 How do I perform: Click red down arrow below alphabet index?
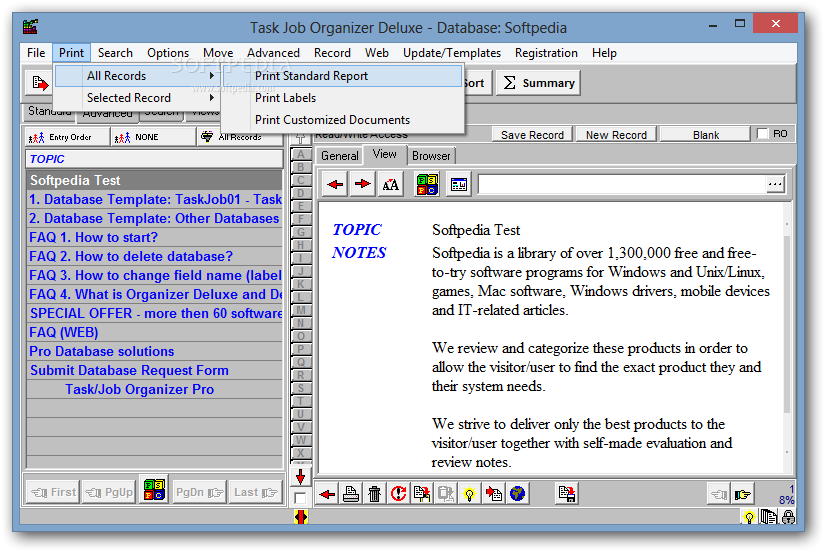click(300, 477)
